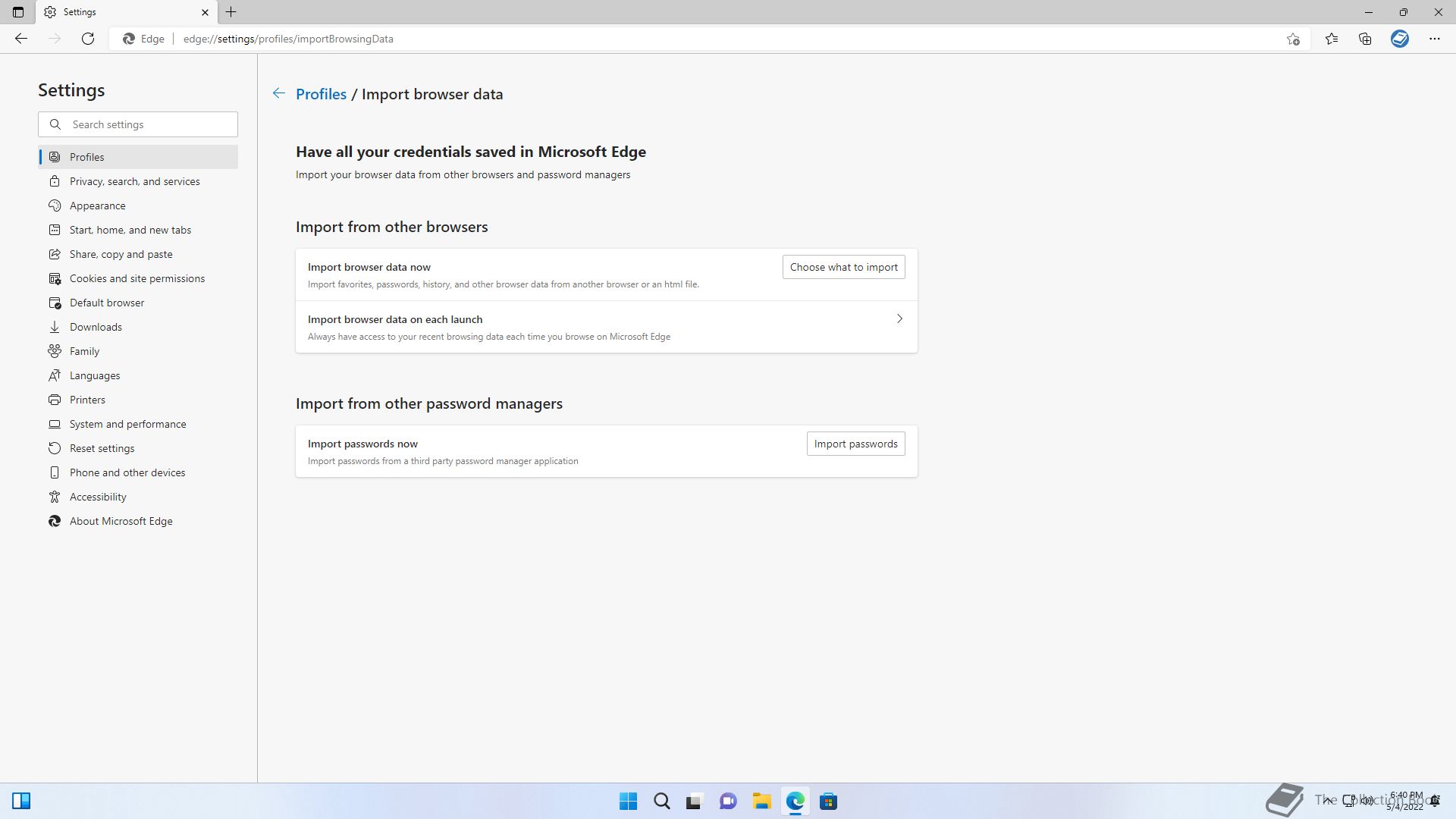Viewport: 1456px width, 819px height.
Task: Focus the Search settings field
Action: [138, 124]
